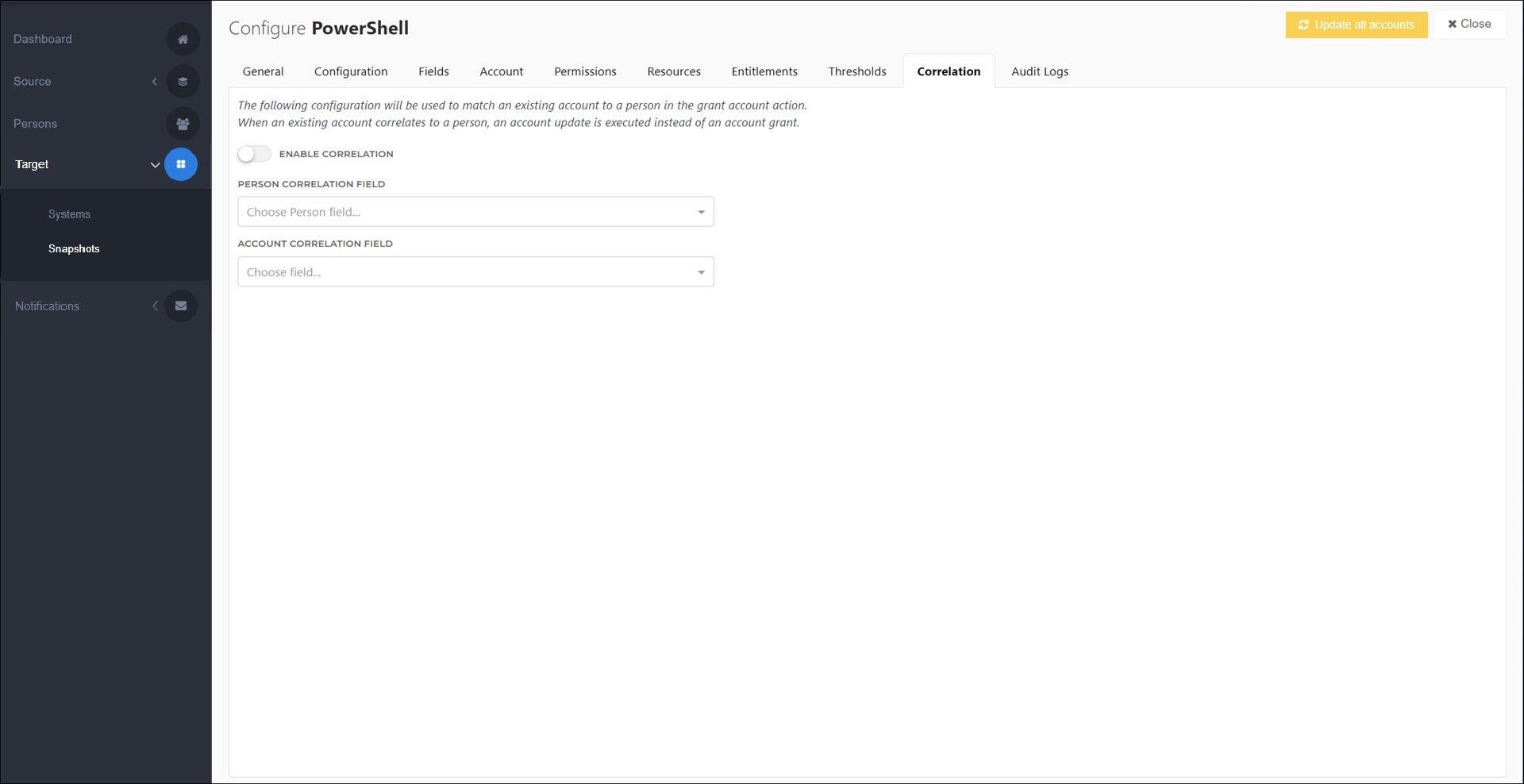Click the Persons group icon
The height and width of the screenshot is (784, 1524).
183,124
